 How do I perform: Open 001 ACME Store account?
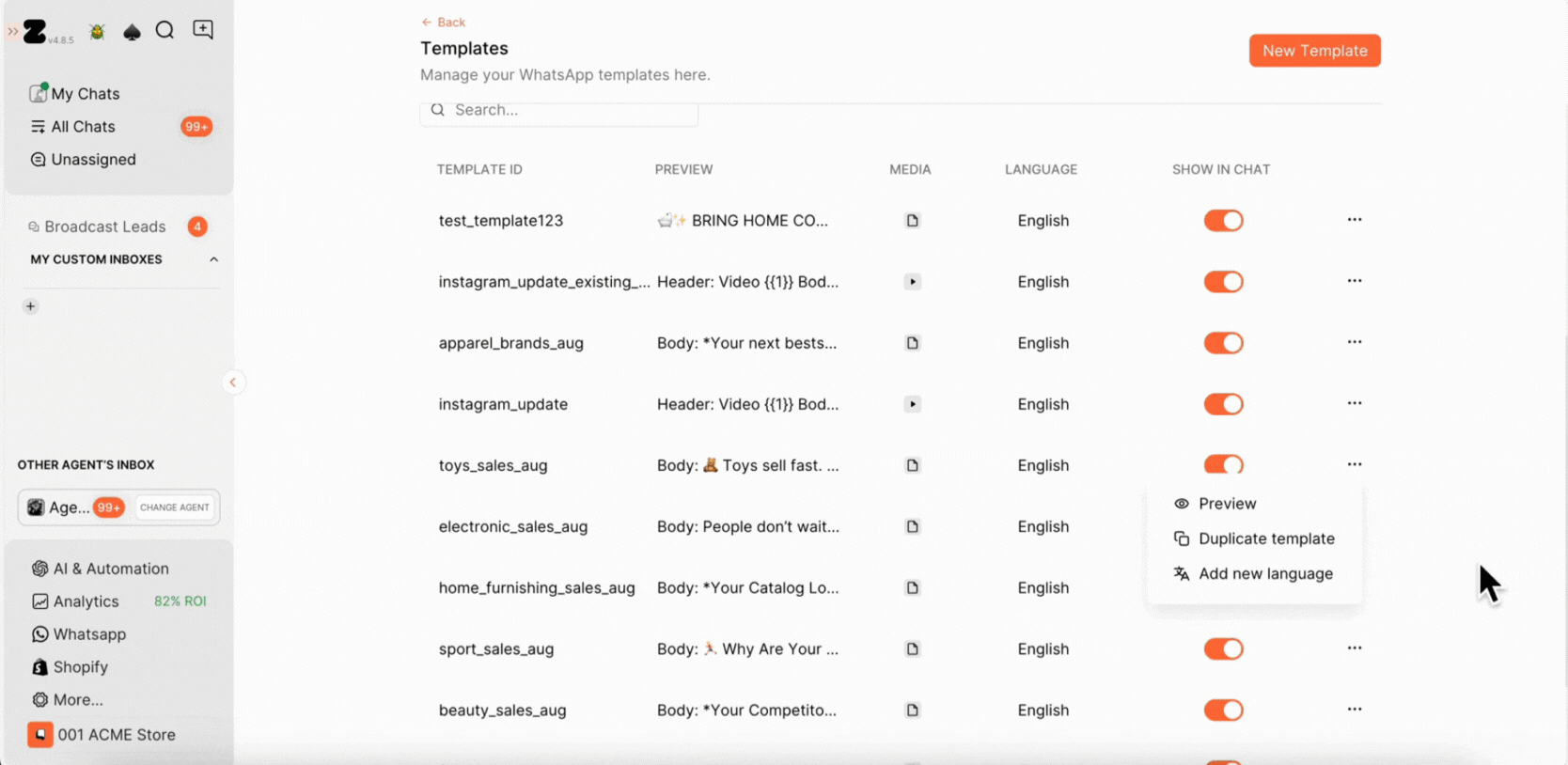102,735
